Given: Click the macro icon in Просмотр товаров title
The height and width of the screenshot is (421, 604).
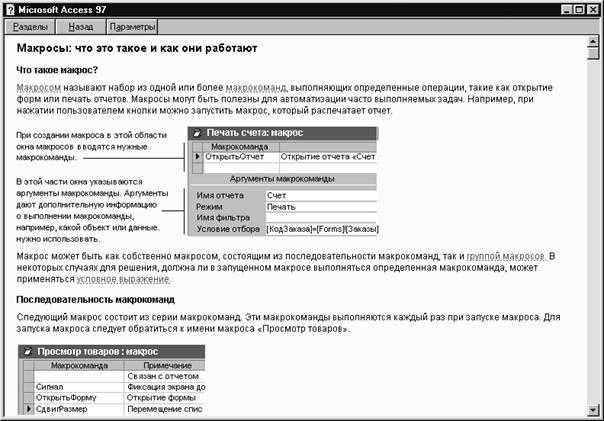Looking at the screenshot, I should 27,352.
